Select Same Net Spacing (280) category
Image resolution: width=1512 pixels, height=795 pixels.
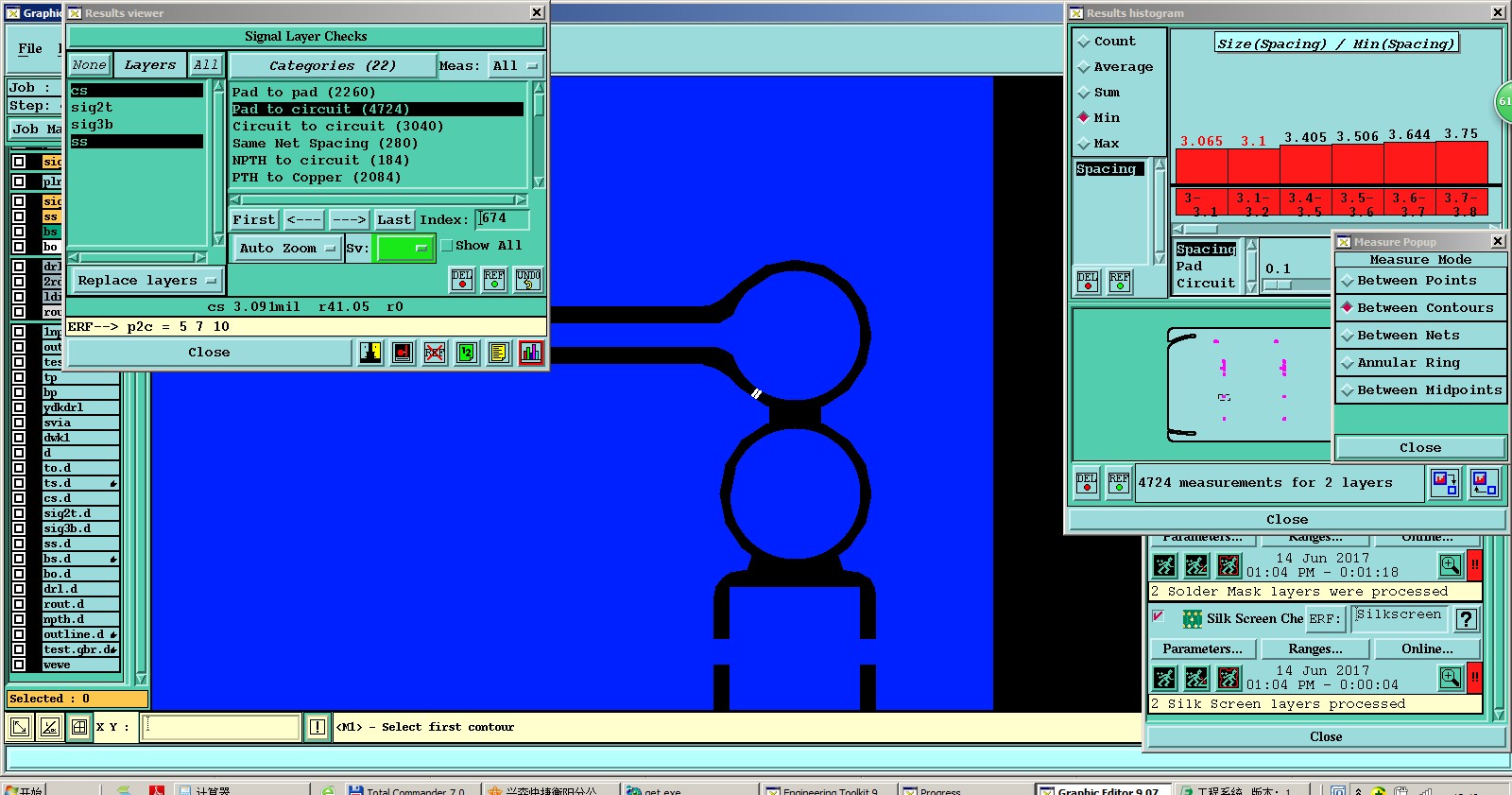[378, 143]
